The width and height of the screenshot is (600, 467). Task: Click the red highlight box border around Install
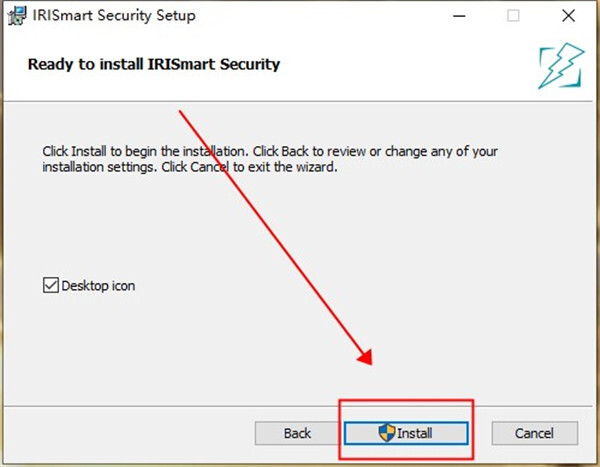point(406,400)
